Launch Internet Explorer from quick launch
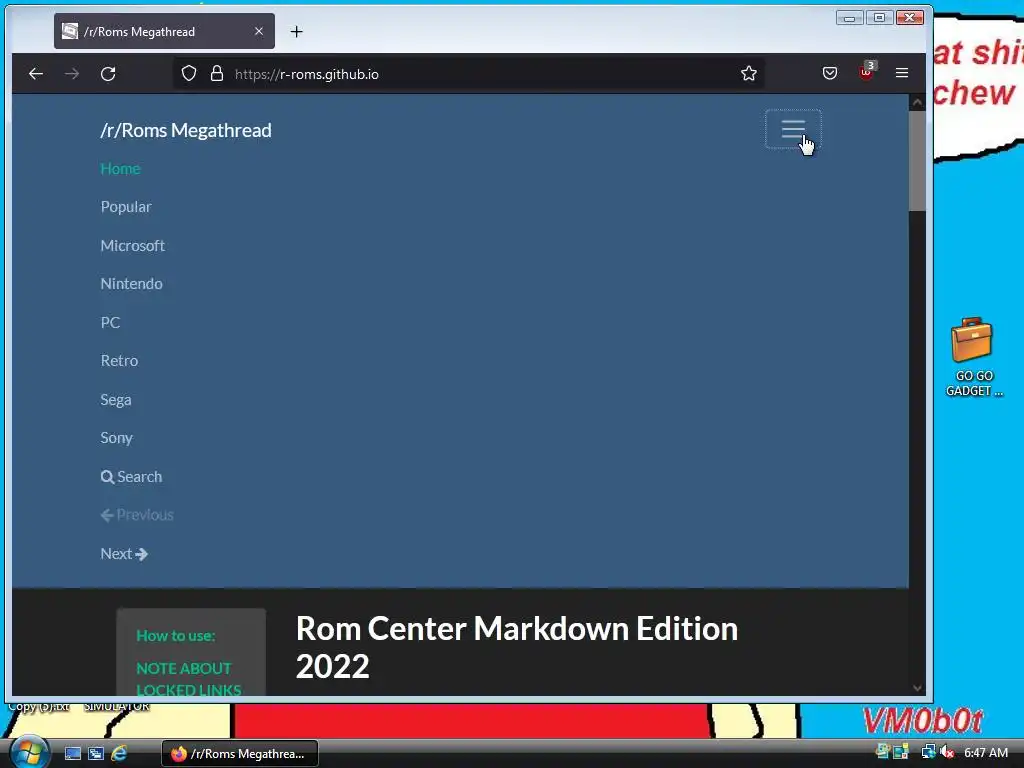The width and height of the screenshot is (1024, 768). coord(119,754)
